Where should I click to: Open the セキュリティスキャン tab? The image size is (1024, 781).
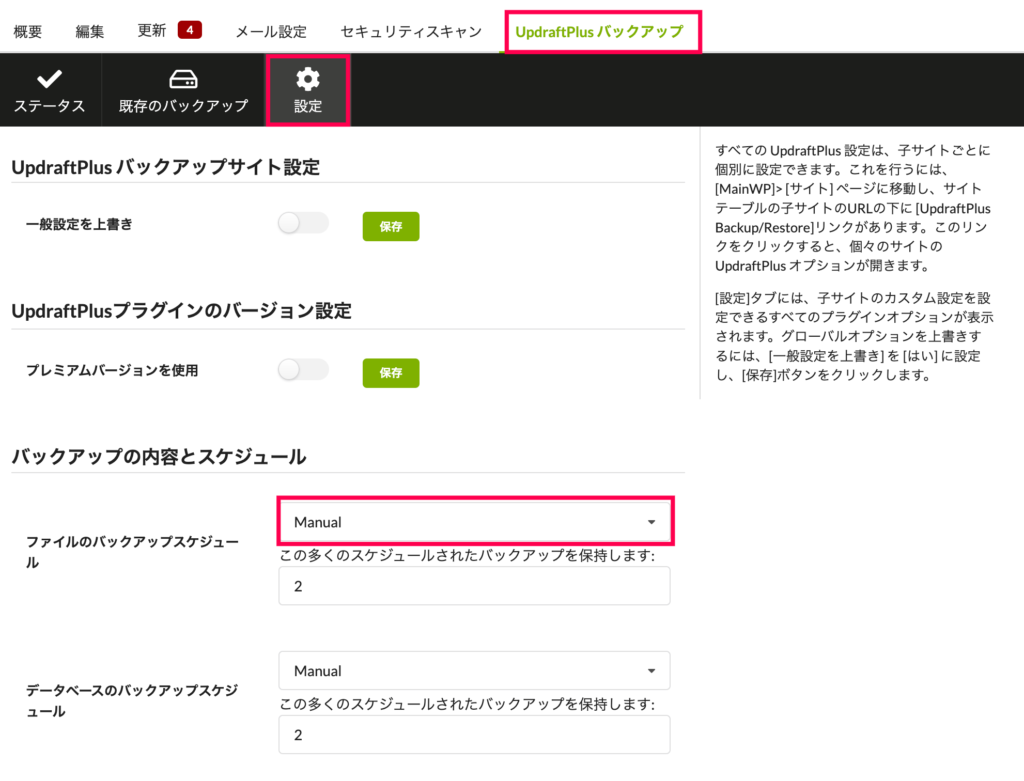coord(411,31)
